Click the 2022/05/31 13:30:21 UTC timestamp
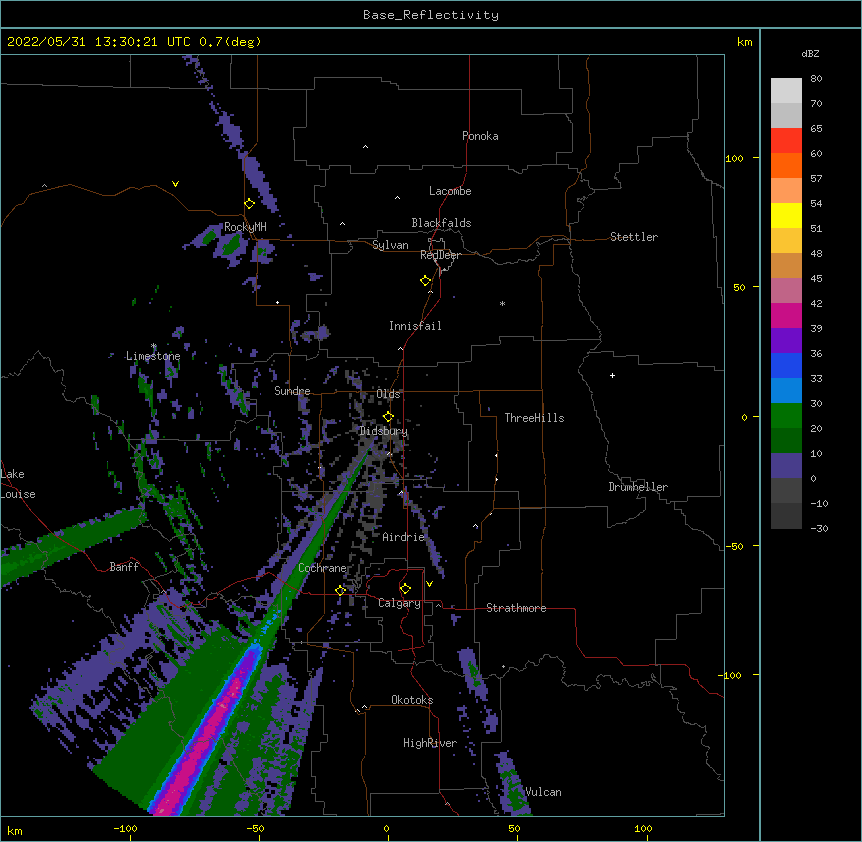Screen dimensions: 862x842 pos(98,42)
